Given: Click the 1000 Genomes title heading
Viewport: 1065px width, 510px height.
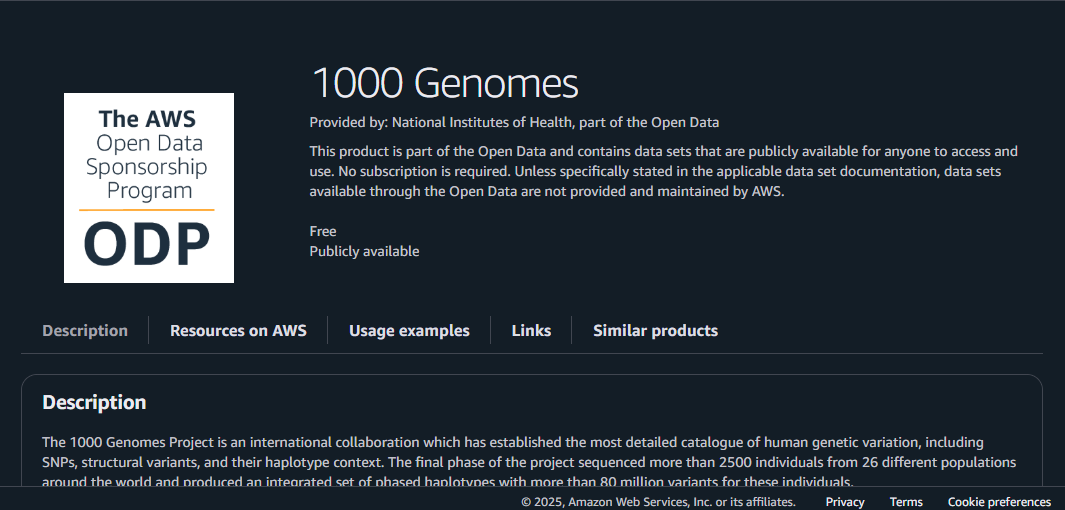Looking at the screenshot, I should pos(445,84).
